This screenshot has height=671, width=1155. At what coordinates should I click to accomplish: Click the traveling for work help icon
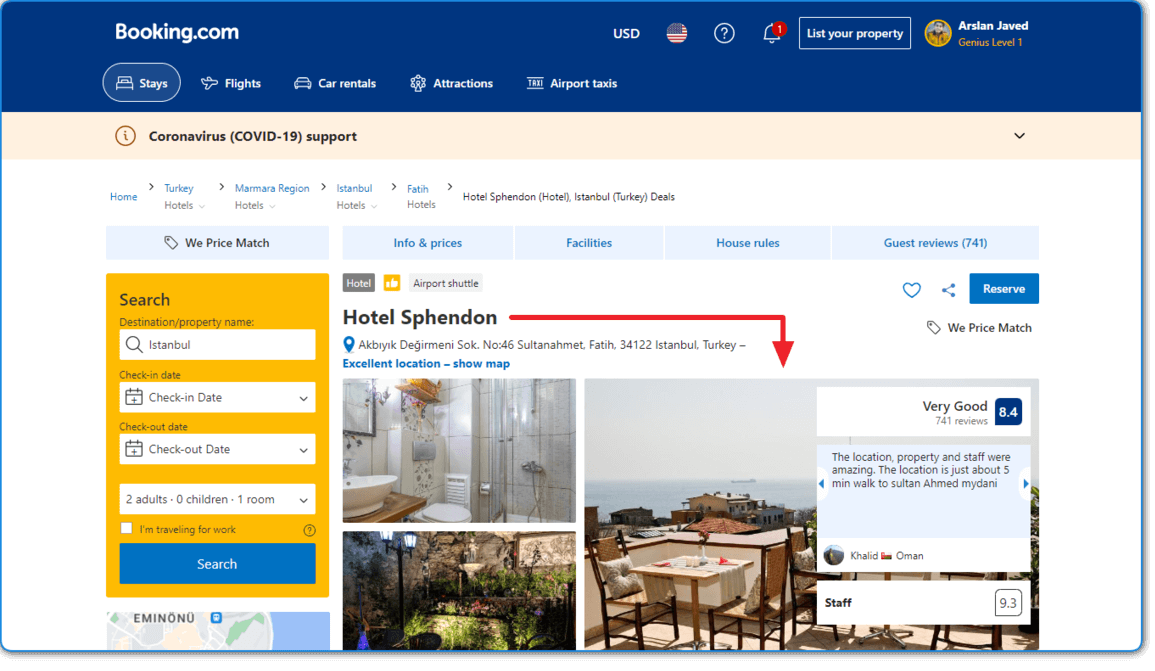click(309, 530)
